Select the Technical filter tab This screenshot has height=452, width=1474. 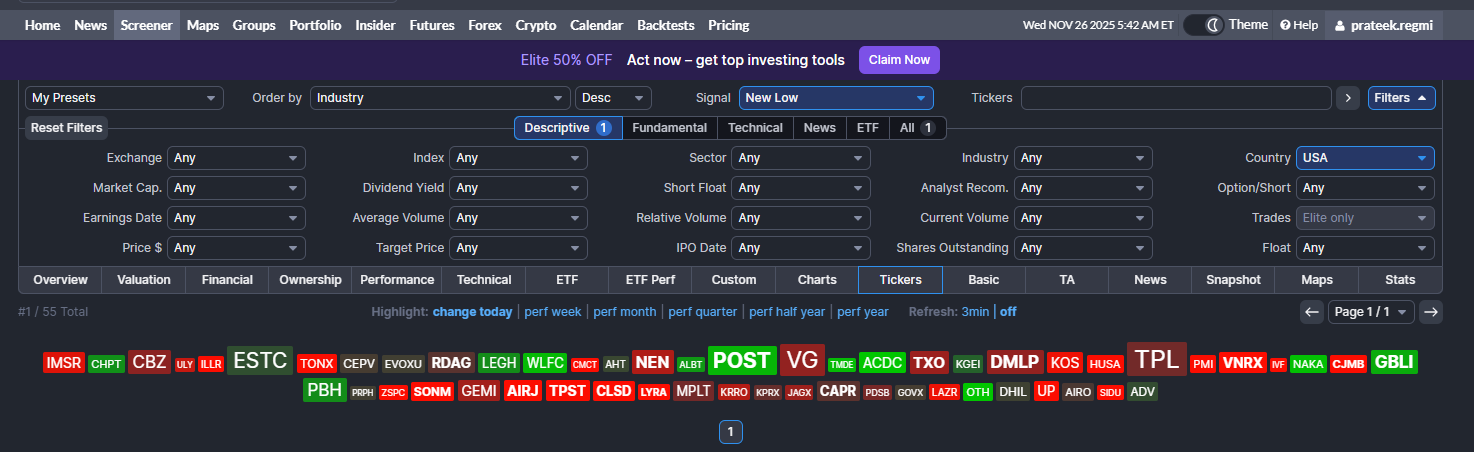755,128
